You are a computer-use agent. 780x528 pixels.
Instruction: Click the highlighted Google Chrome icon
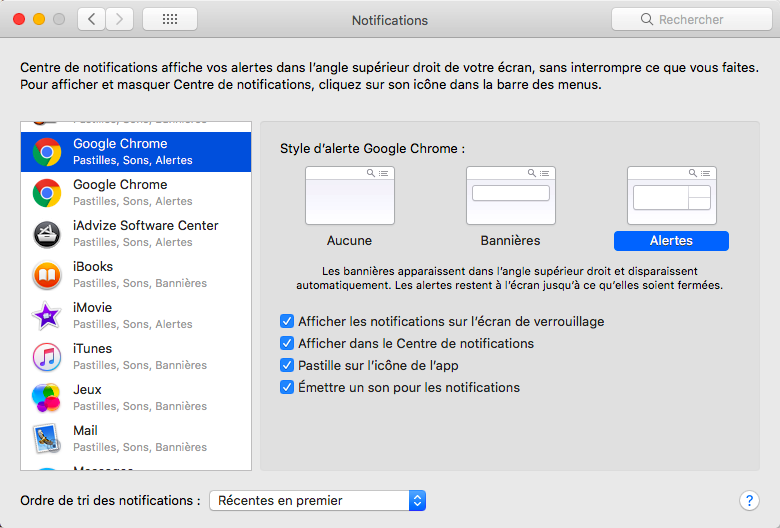[x=47, y=152]
